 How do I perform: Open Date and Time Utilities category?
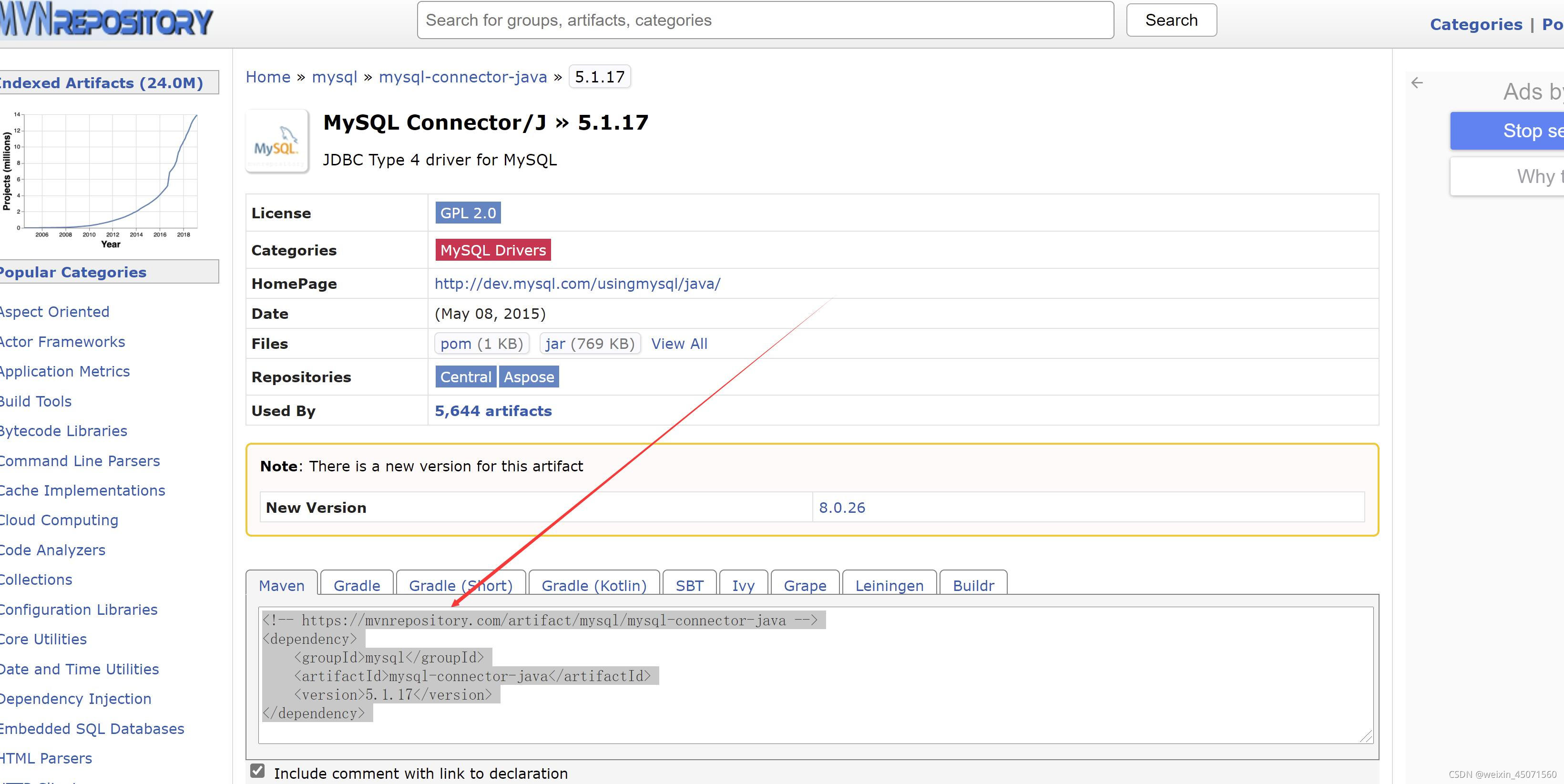(x=79, y=669)
